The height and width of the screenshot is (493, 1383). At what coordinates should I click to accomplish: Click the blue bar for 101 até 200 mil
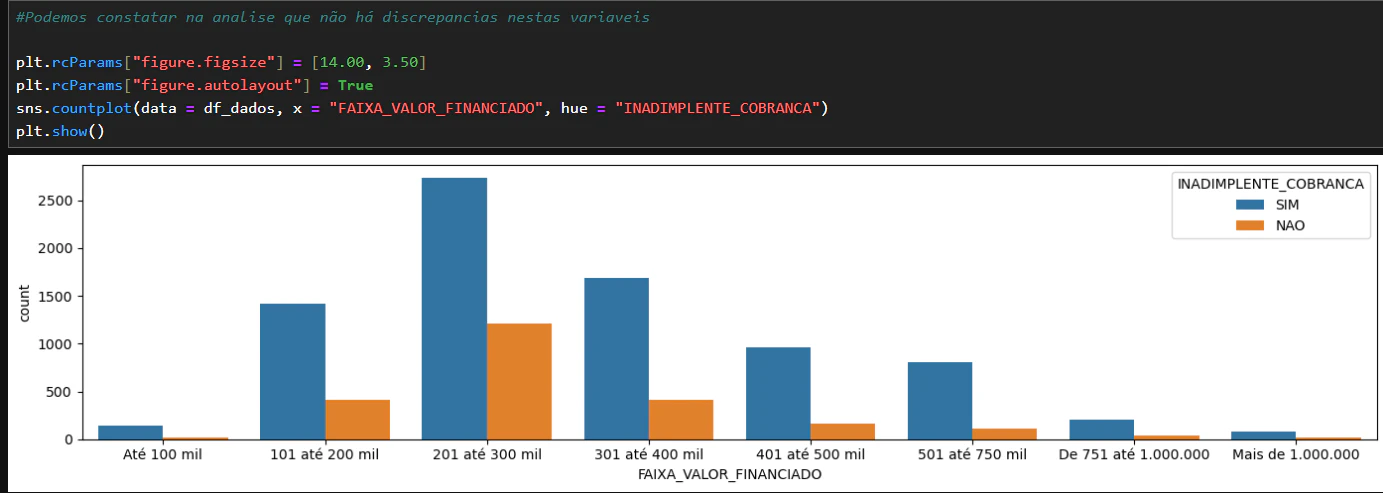293,371
